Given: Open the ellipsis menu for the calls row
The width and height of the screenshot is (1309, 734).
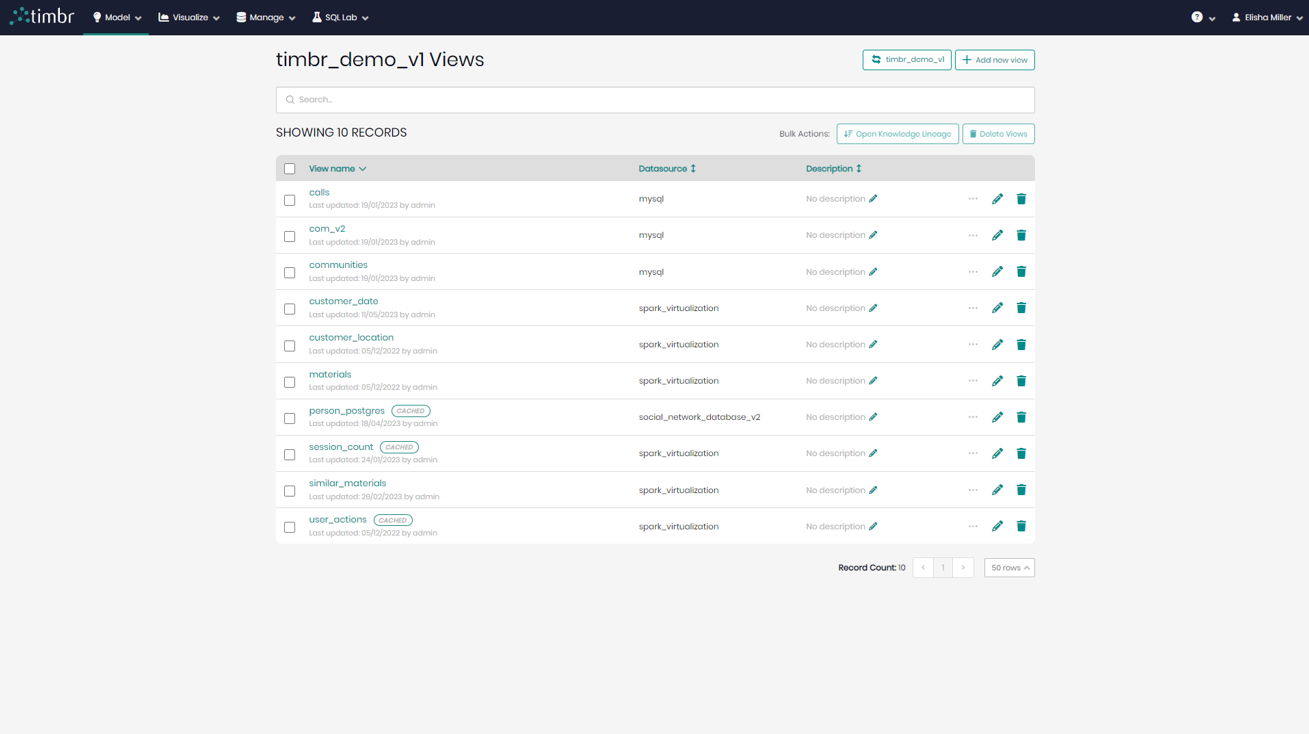Looking at the screenshot, I should click(x=972, y=199).
